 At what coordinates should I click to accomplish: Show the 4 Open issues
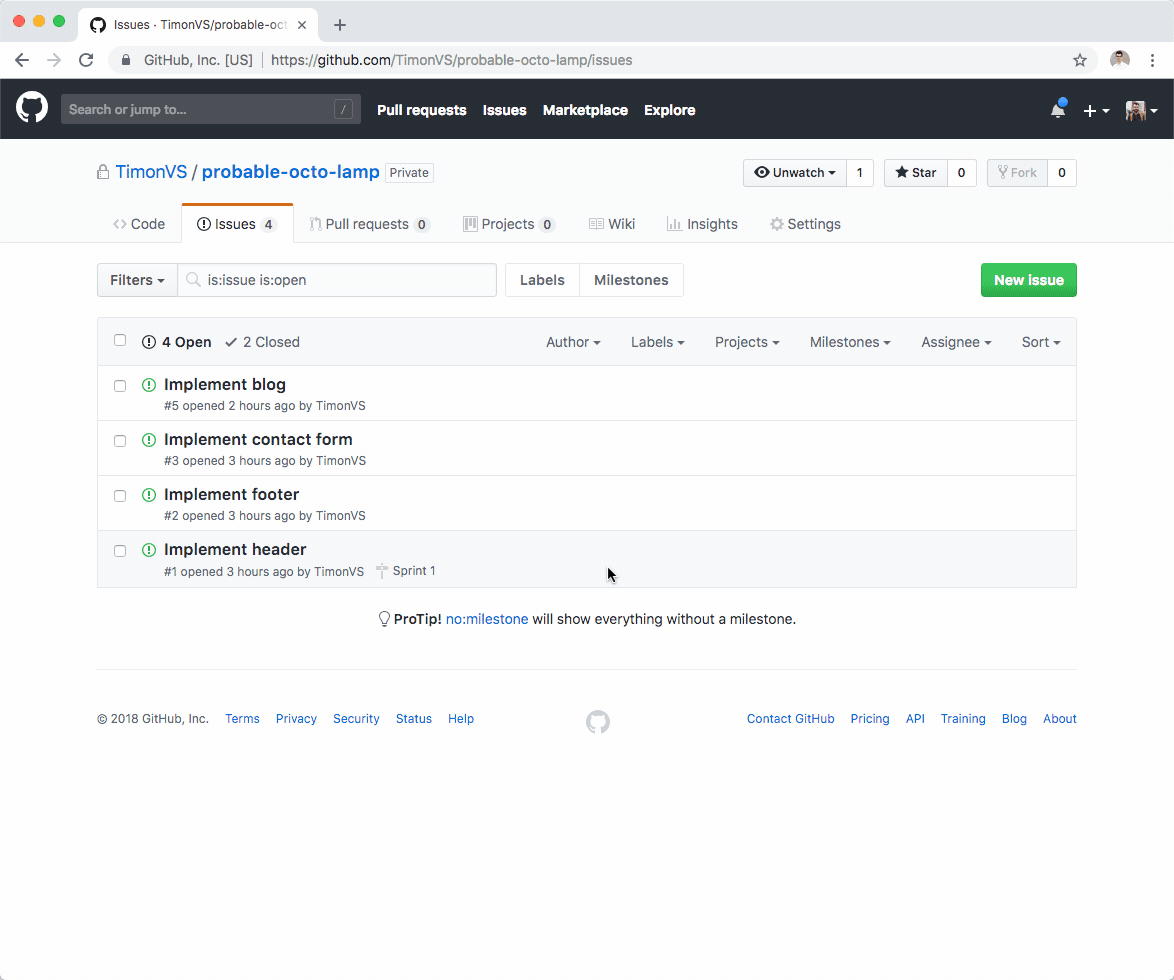[x=176, y=342]
